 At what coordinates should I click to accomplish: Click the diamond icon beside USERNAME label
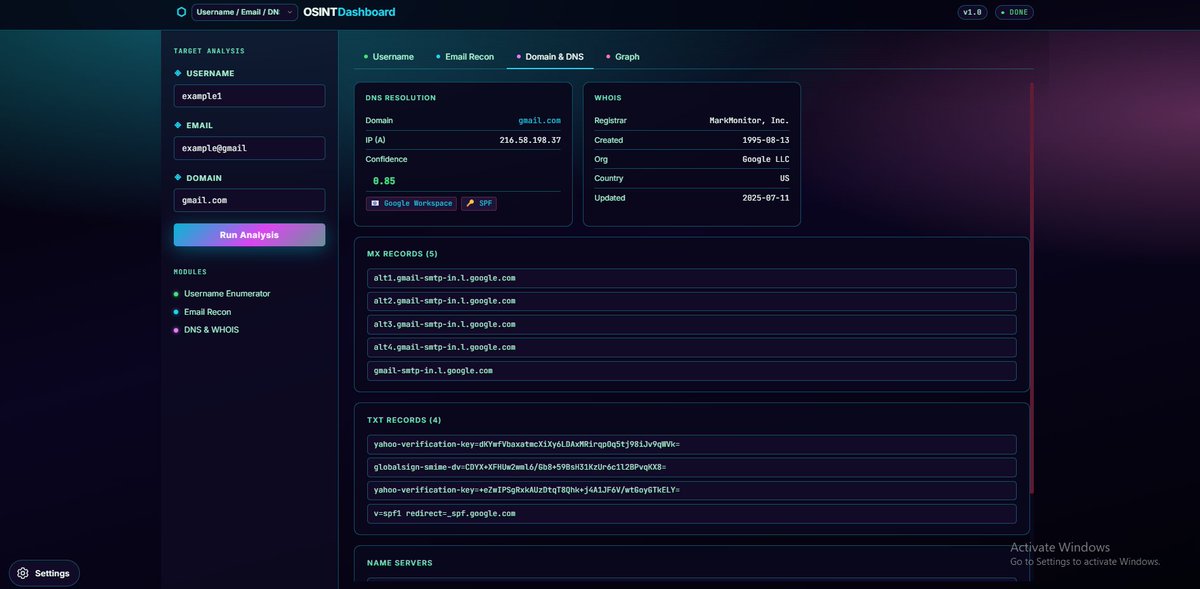(x=178, y=73)
